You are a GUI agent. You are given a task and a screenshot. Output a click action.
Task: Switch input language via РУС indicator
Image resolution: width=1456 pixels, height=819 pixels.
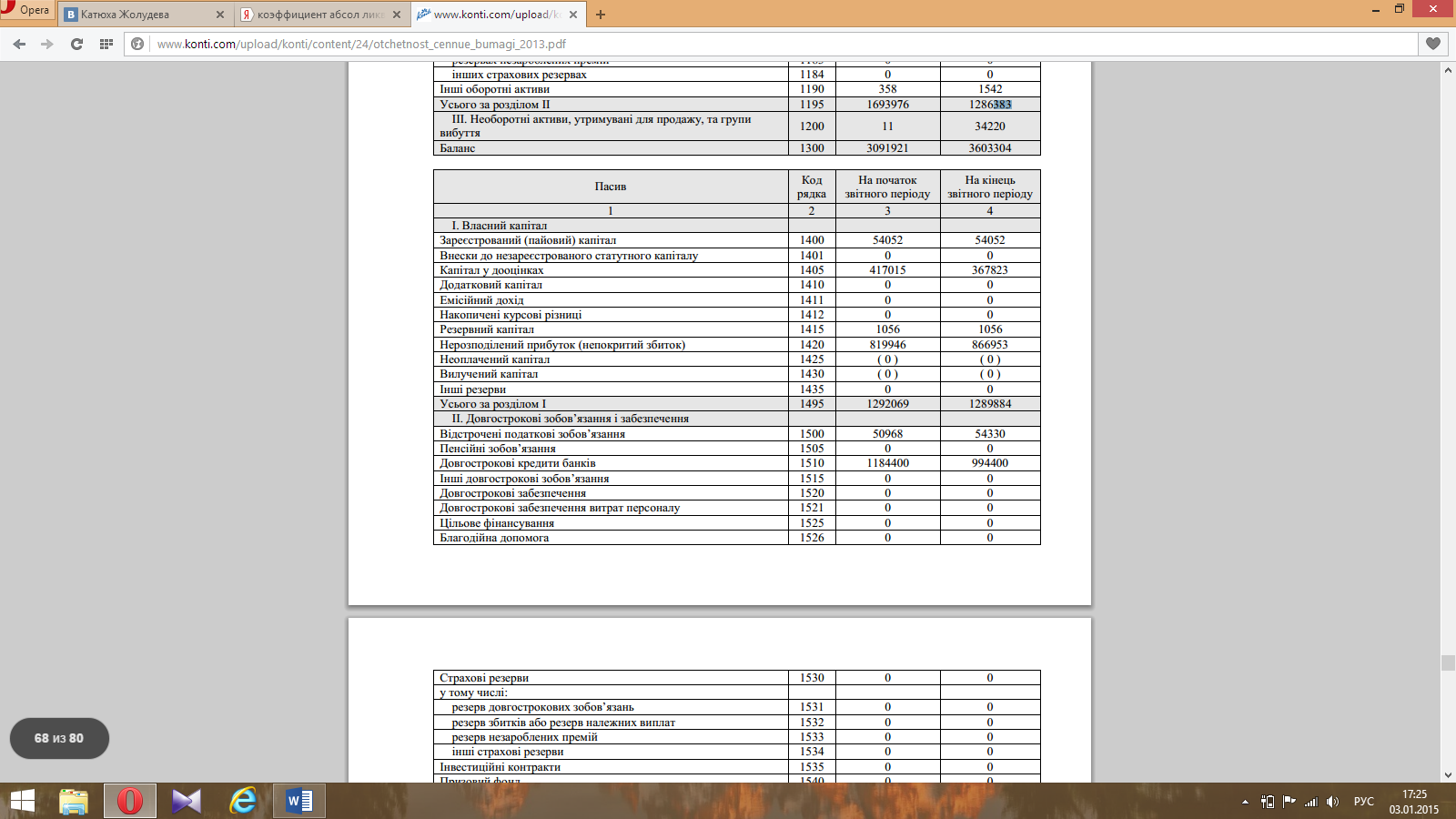point(1364,802)
